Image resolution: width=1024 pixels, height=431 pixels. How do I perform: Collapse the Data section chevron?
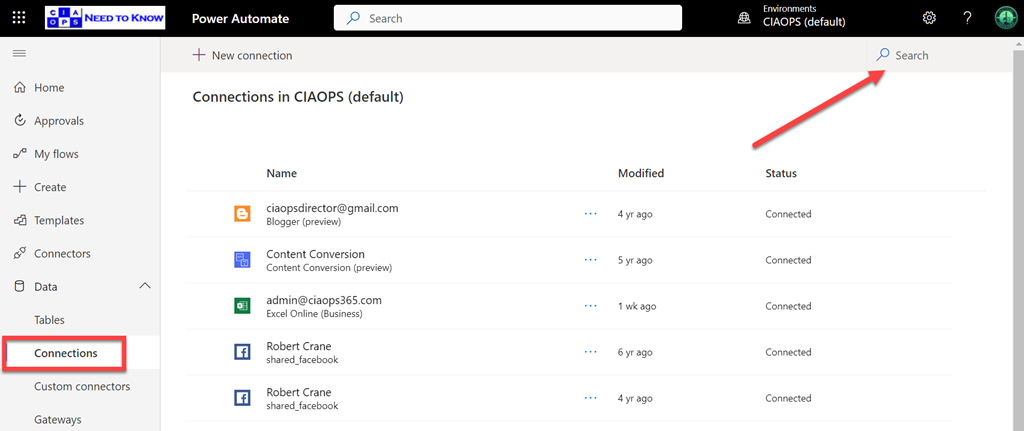144,286
